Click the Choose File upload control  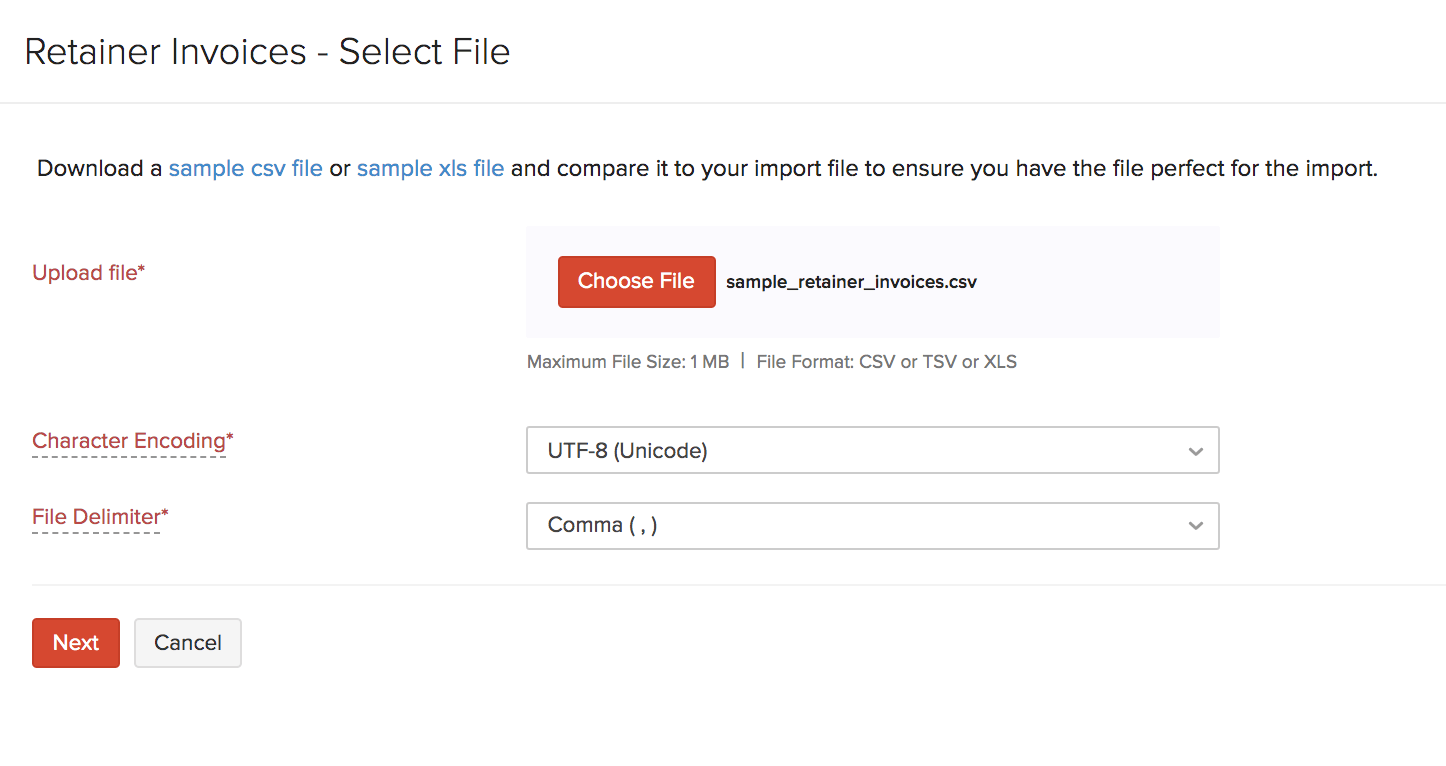(636, 281)
